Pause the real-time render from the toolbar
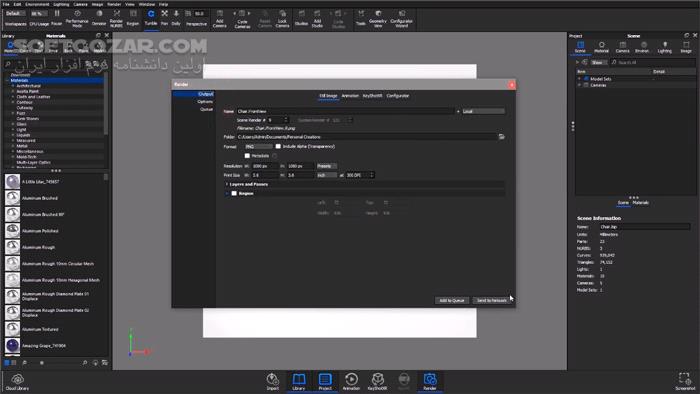 (x=57, y=17)
